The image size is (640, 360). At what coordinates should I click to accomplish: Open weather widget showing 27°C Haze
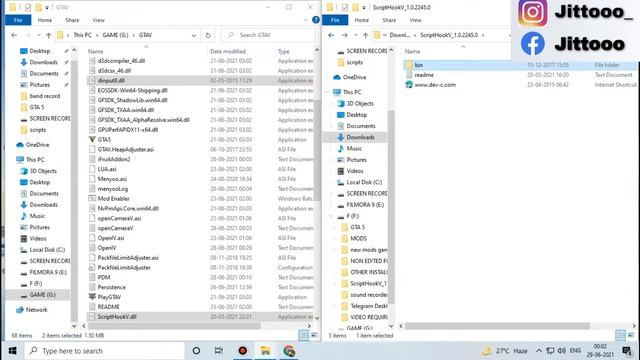[x=505, y=351]
